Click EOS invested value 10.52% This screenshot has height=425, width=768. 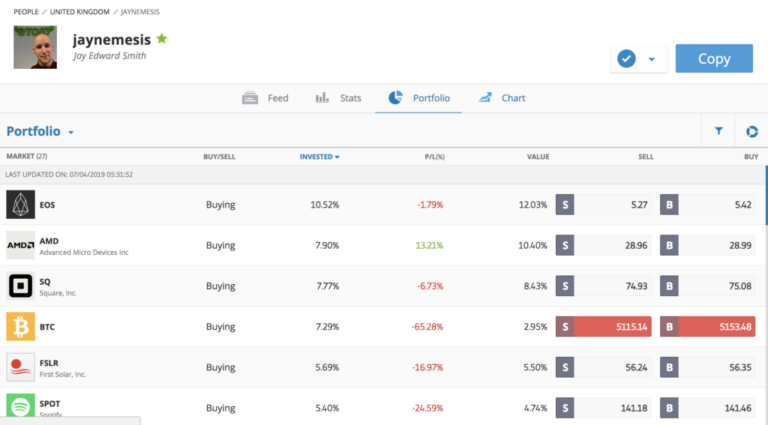point(325,205)
